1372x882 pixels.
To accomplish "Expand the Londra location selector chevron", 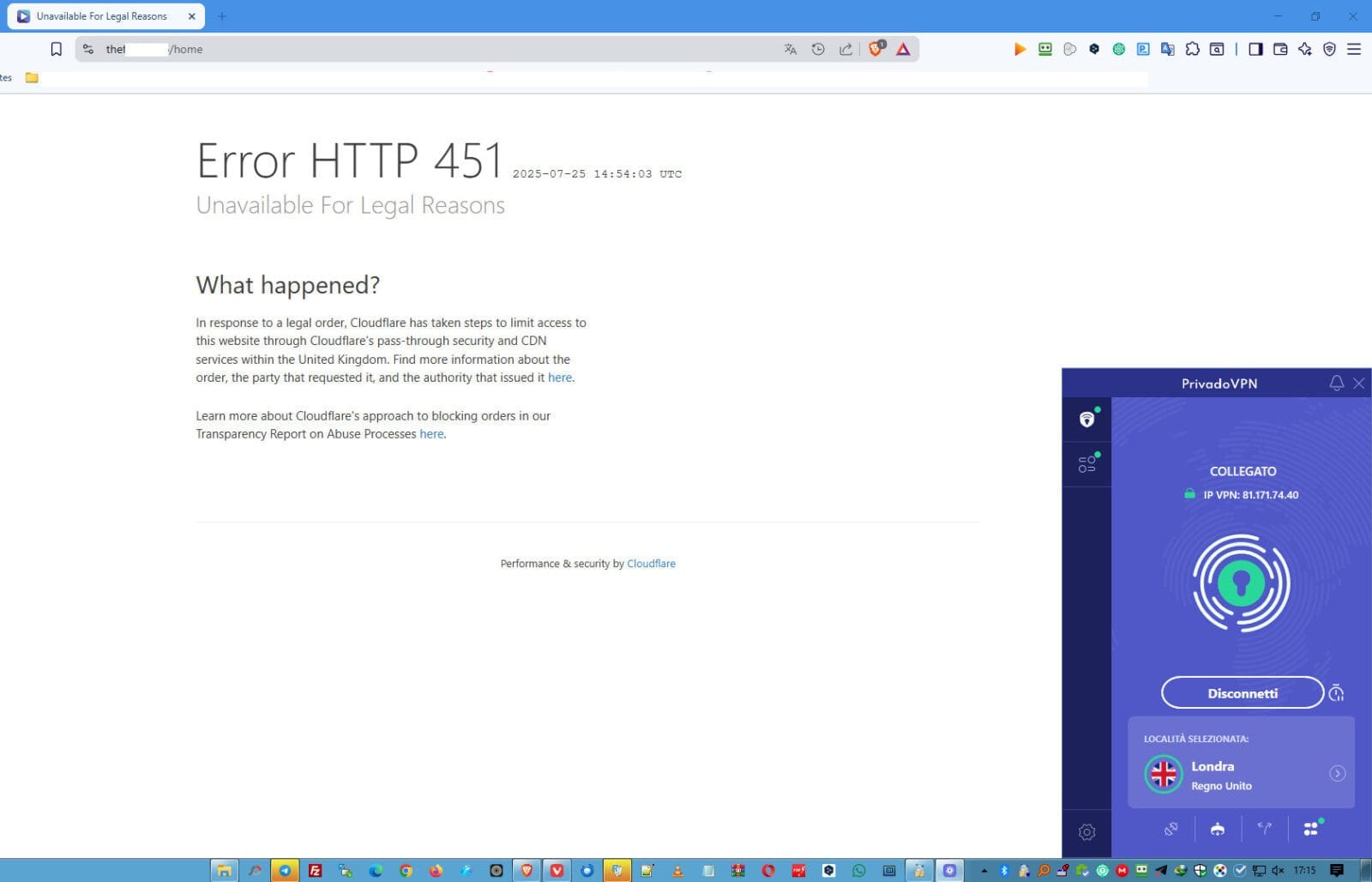I will [x=1337, y=773].
